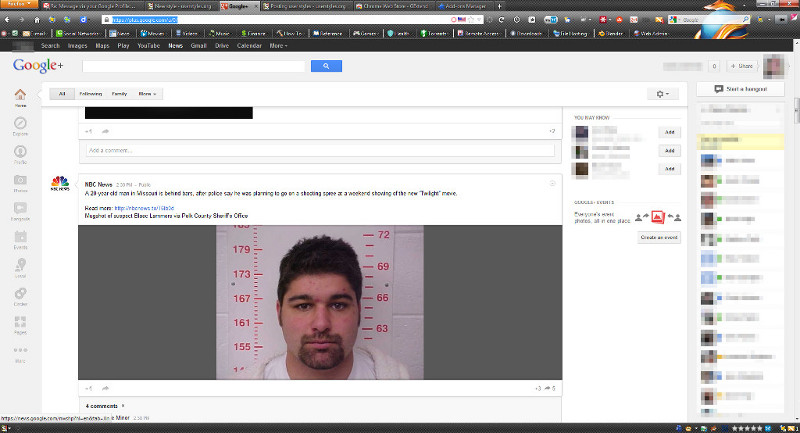Viewport: 800px width, 433px height.
Task: Open Calendar in the Google bar
Action: pyautogui.click(x=249, y=45)
